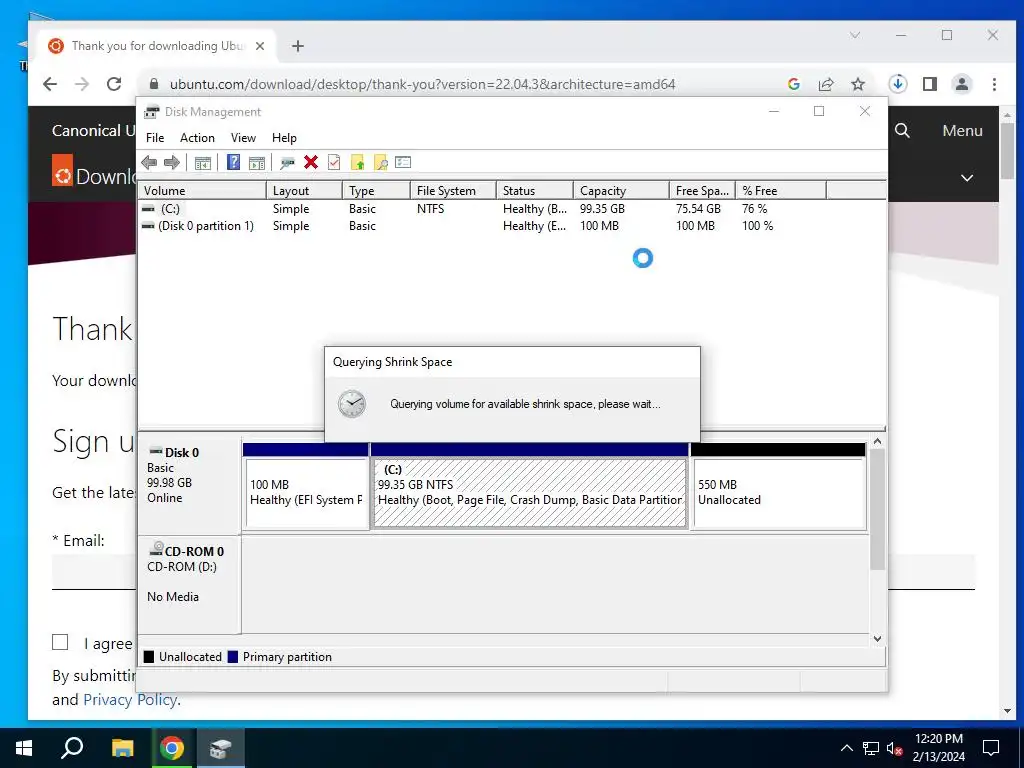The image size is (1024, 768).
Task: Click the folder with magnifier toolbar icon
Action: (381, 163)
